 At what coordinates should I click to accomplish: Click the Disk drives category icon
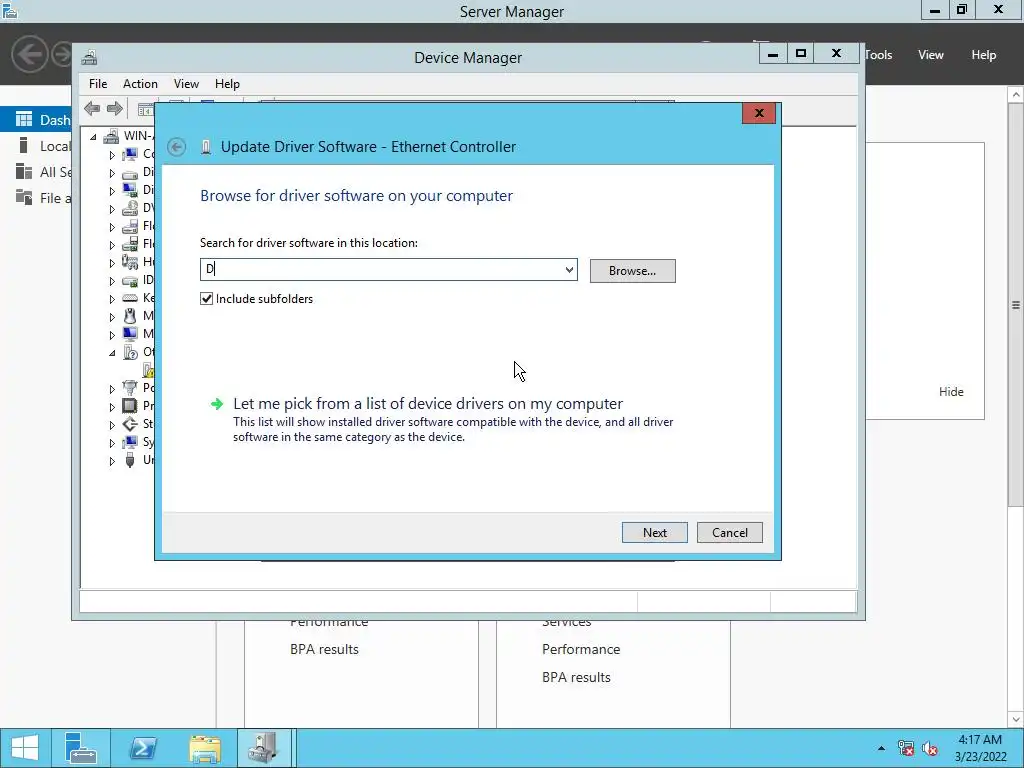pos(130,172)
